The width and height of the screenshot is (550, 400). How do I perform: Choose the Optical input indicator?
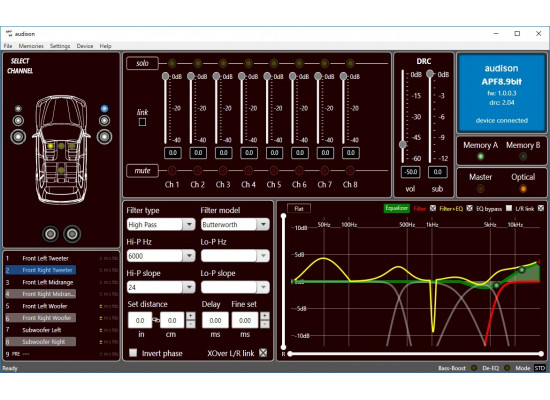[x=523, y=189]
